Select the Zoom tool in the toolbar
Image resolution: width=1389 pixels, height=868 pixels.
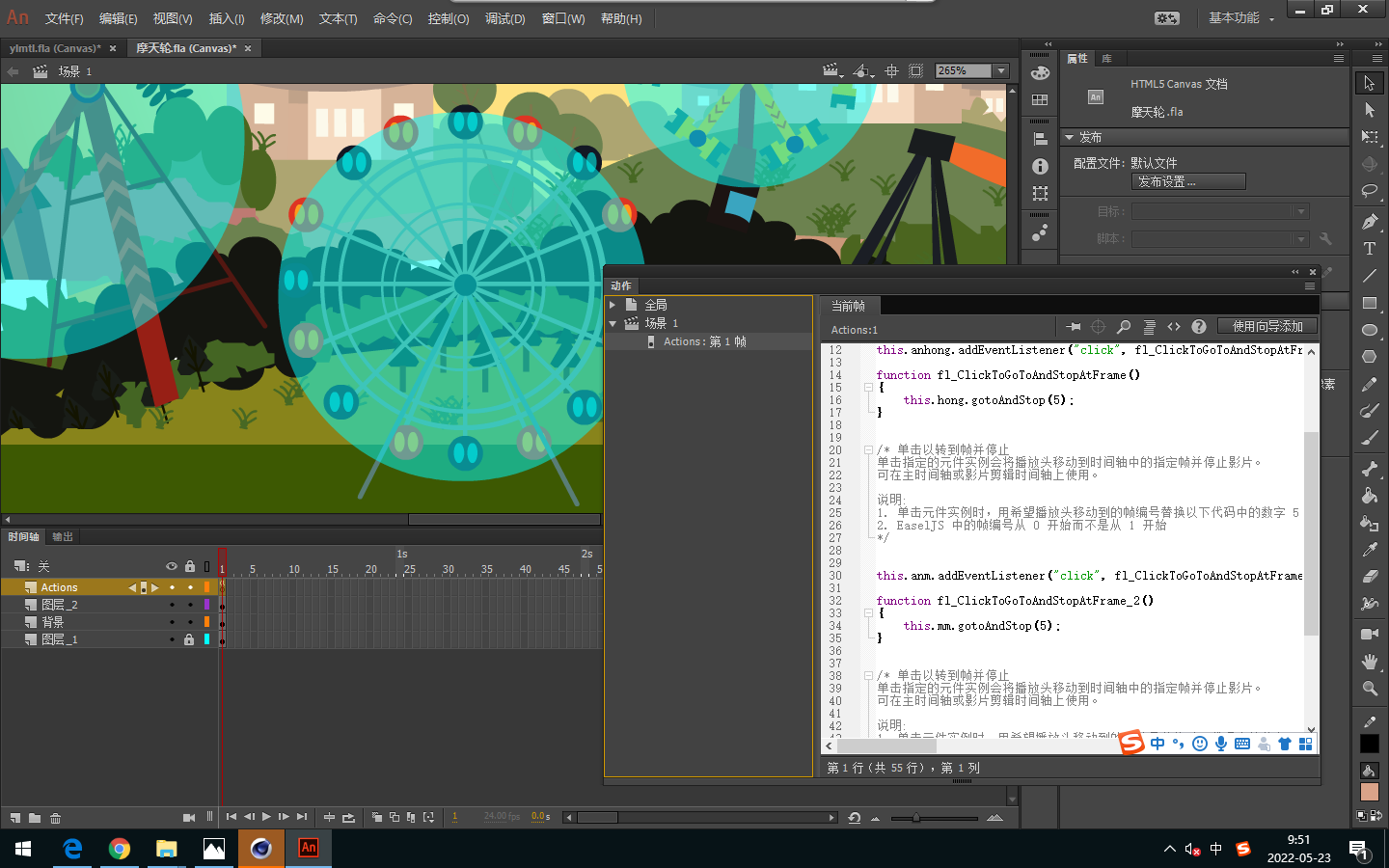(1369, 689)
